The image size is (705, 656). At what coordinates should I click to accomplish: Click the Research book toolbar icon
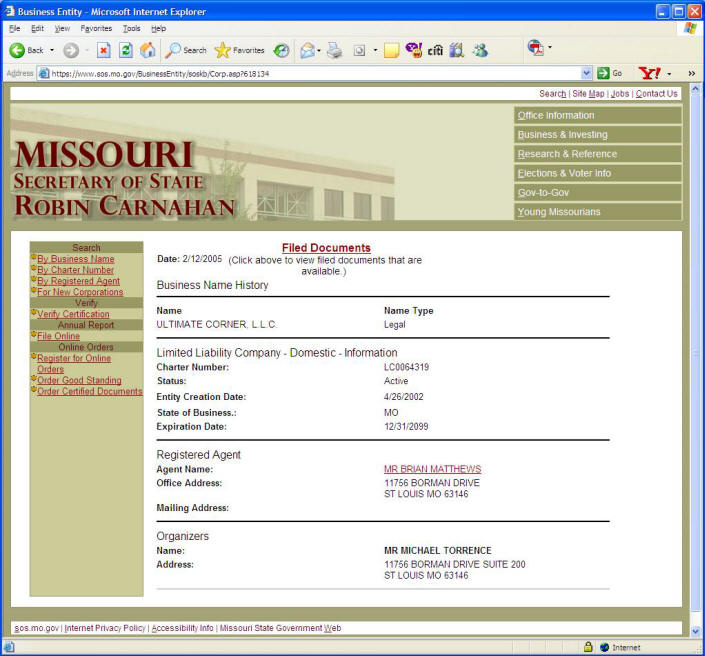click(x=457, y=50)
